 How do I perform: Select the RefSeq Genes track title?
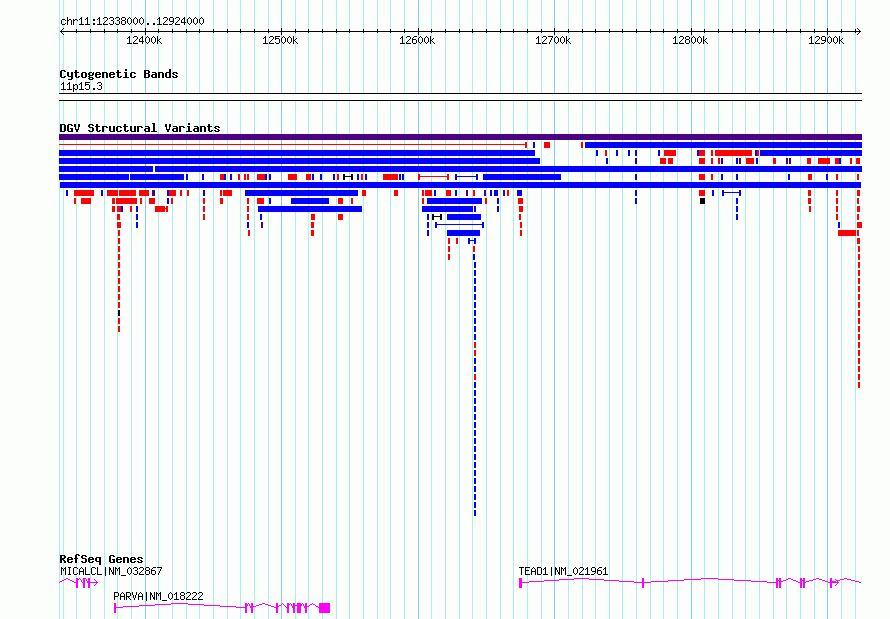[x=101, y=559]
